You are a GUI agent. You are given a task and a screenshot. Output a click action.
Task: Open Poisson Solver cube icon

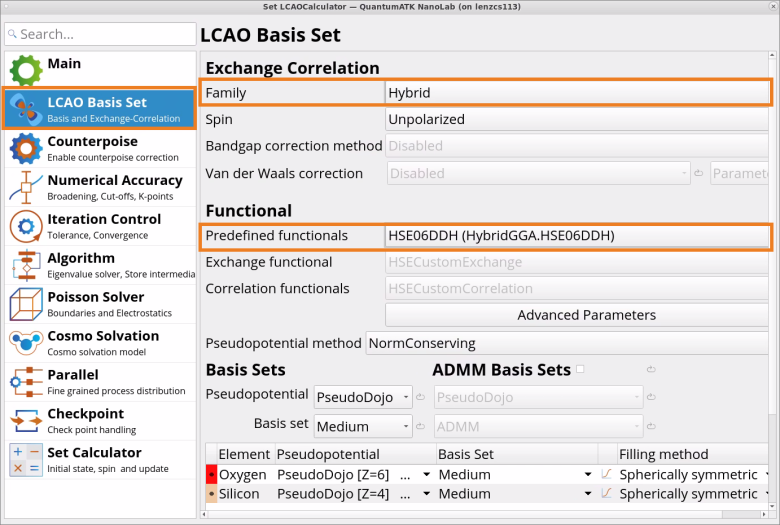point(26,305)
